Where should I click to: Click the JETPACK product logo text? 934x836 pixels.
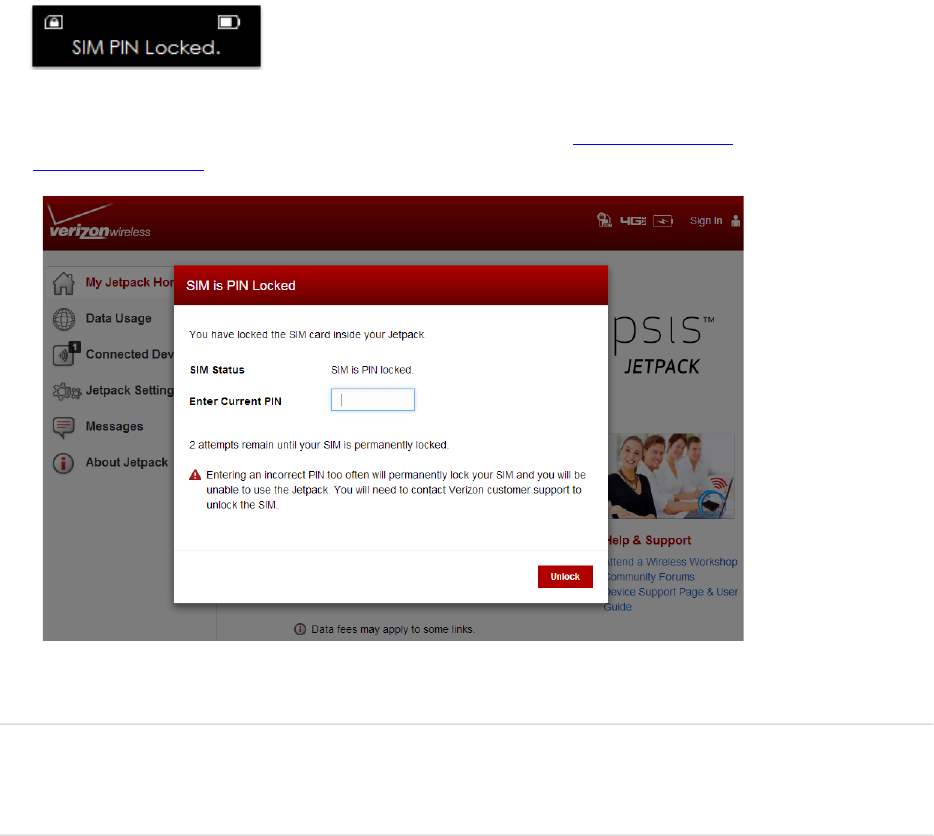662,366
